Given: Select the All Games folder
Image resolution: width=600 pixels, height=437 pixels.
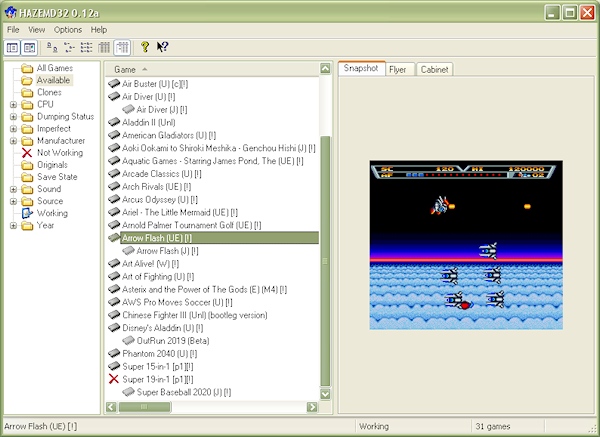Looking at the screenshot, I should point(54,68).
